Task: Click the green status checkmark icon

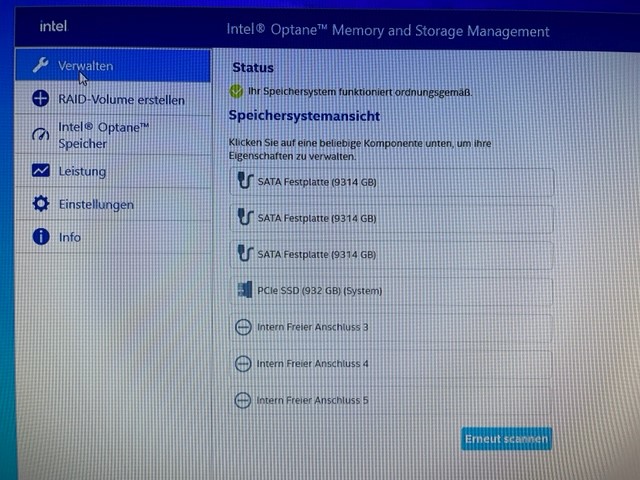Action: click(236, 91)
